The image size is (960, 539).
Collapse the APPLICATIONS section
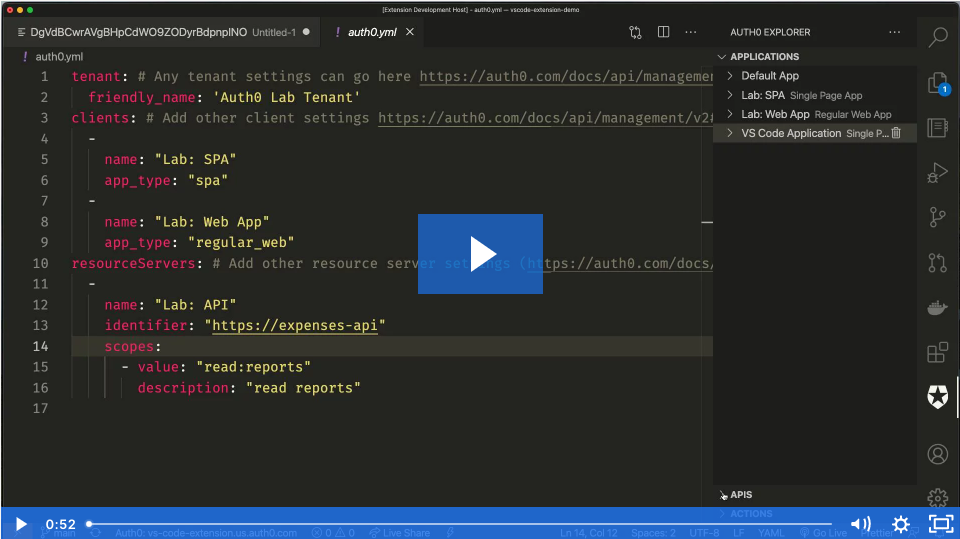722,56
